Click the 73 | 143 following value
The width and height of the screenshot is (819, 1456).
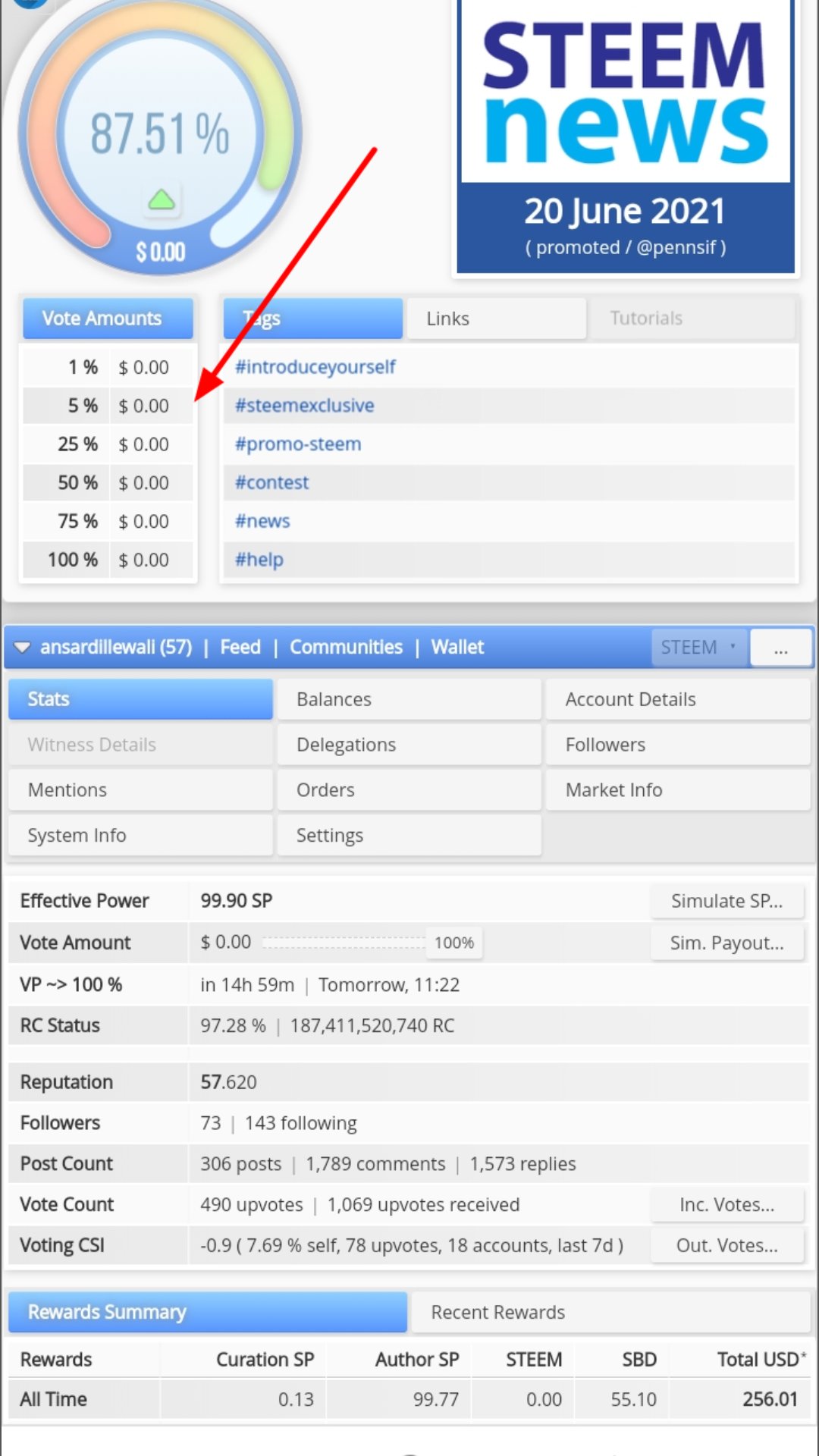coord(278,1123)
